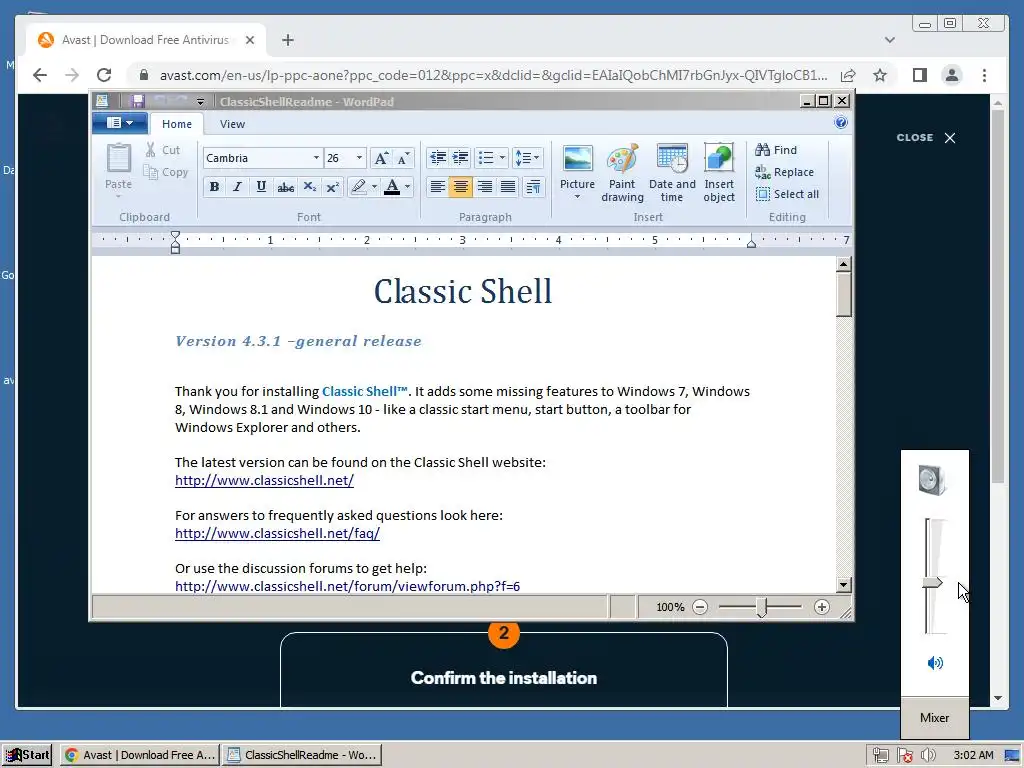1024x768 pixels.
Task: Click the speaker device icon in the volume popup
Action: [x=932, y=481]
